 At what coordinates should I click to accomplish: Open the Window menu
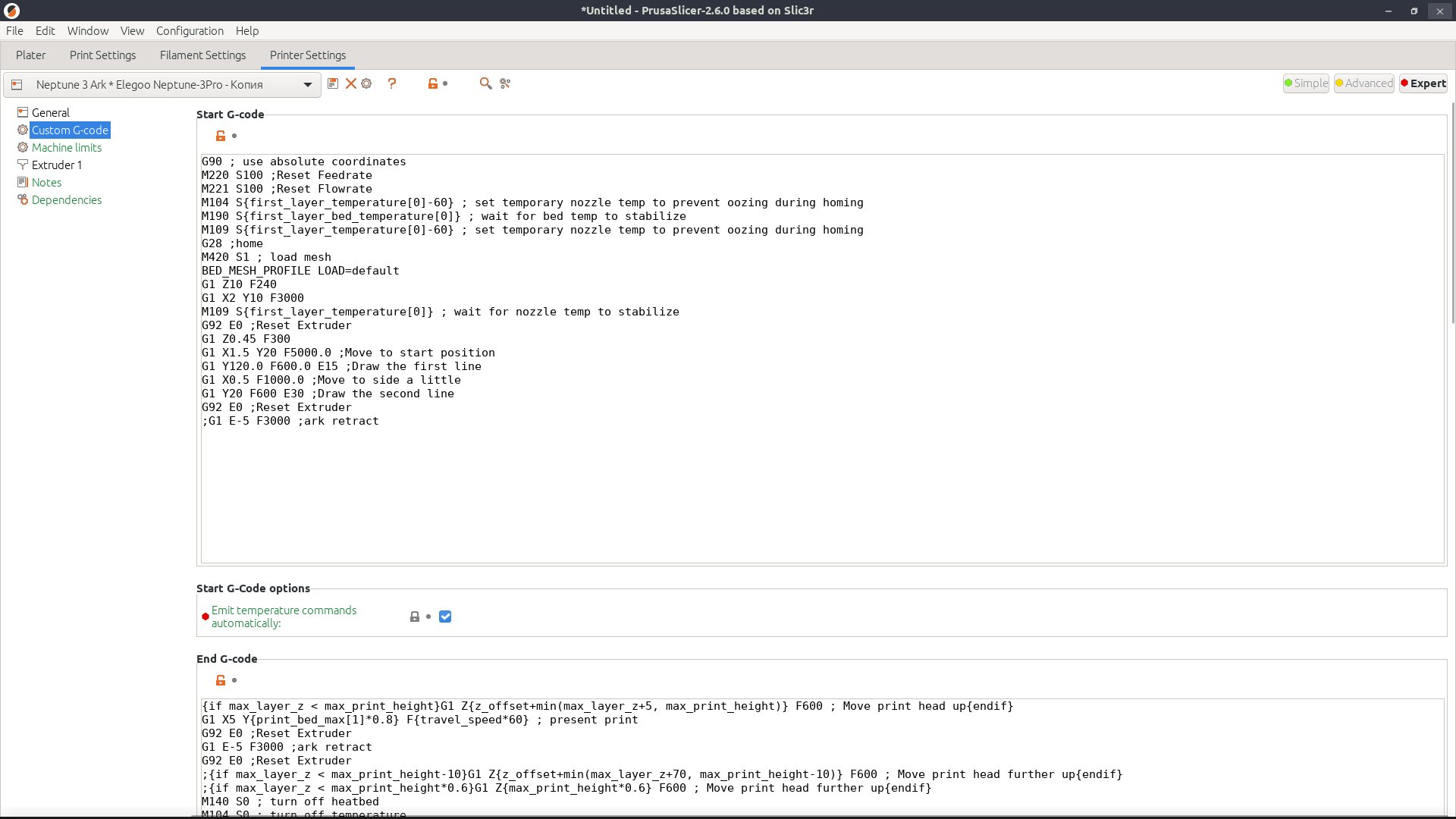(88, 30)
